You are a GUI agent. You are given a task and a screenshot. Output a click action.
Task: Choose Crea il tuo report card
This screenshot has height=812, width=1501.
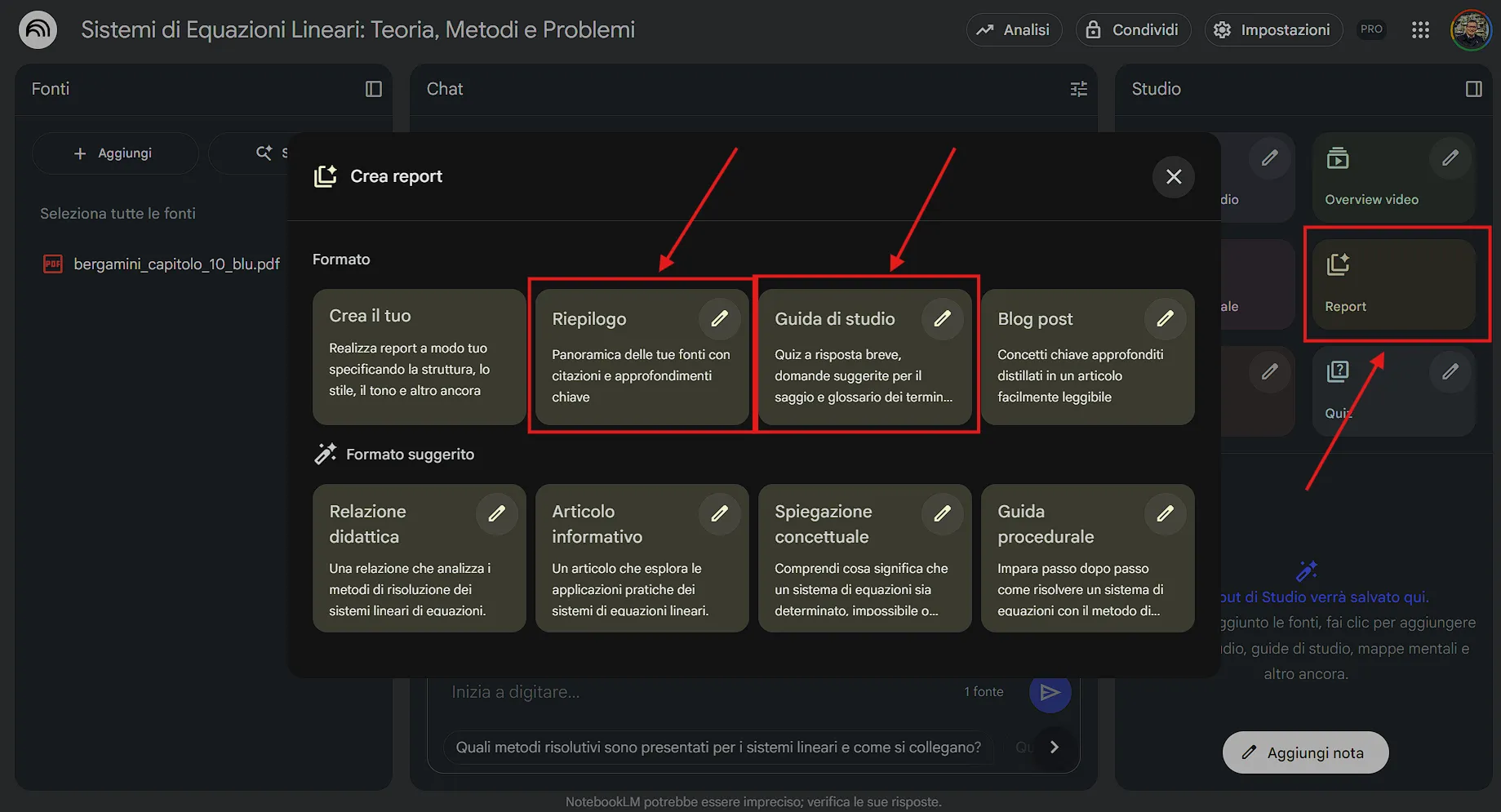coord(419,357)
